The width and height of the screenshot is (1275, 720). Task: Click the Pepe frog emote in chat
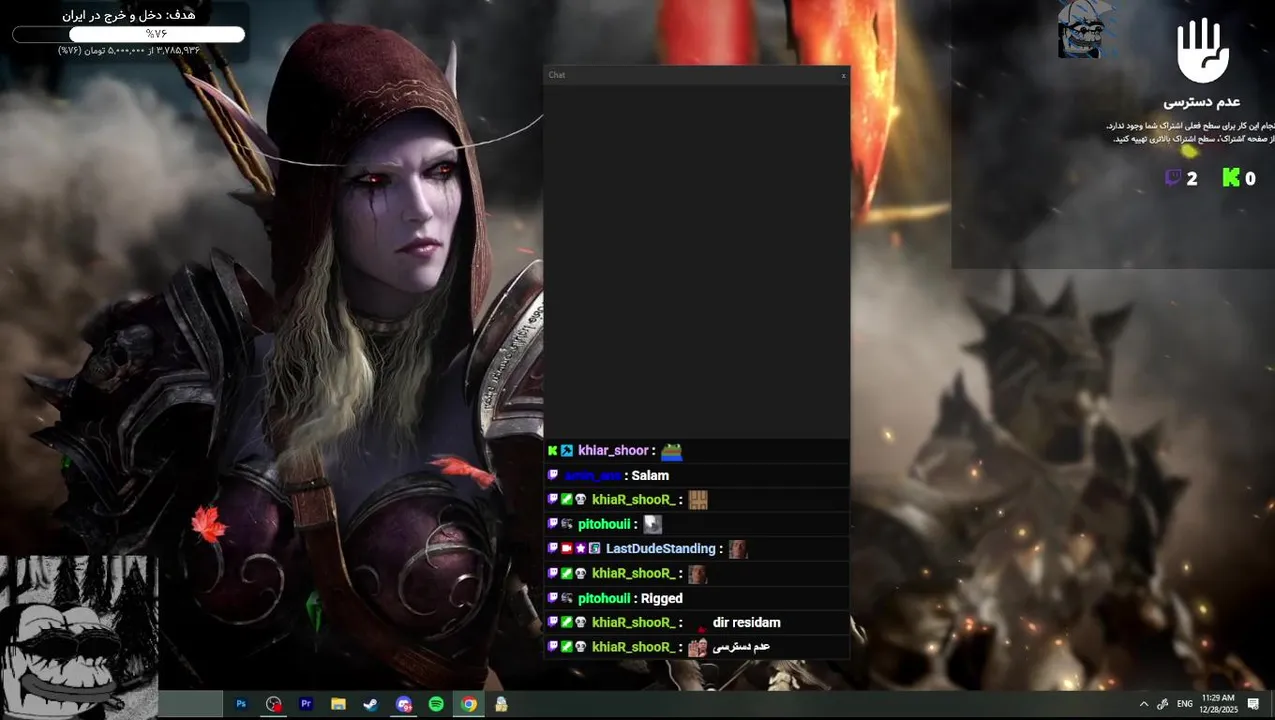[671, 451]
